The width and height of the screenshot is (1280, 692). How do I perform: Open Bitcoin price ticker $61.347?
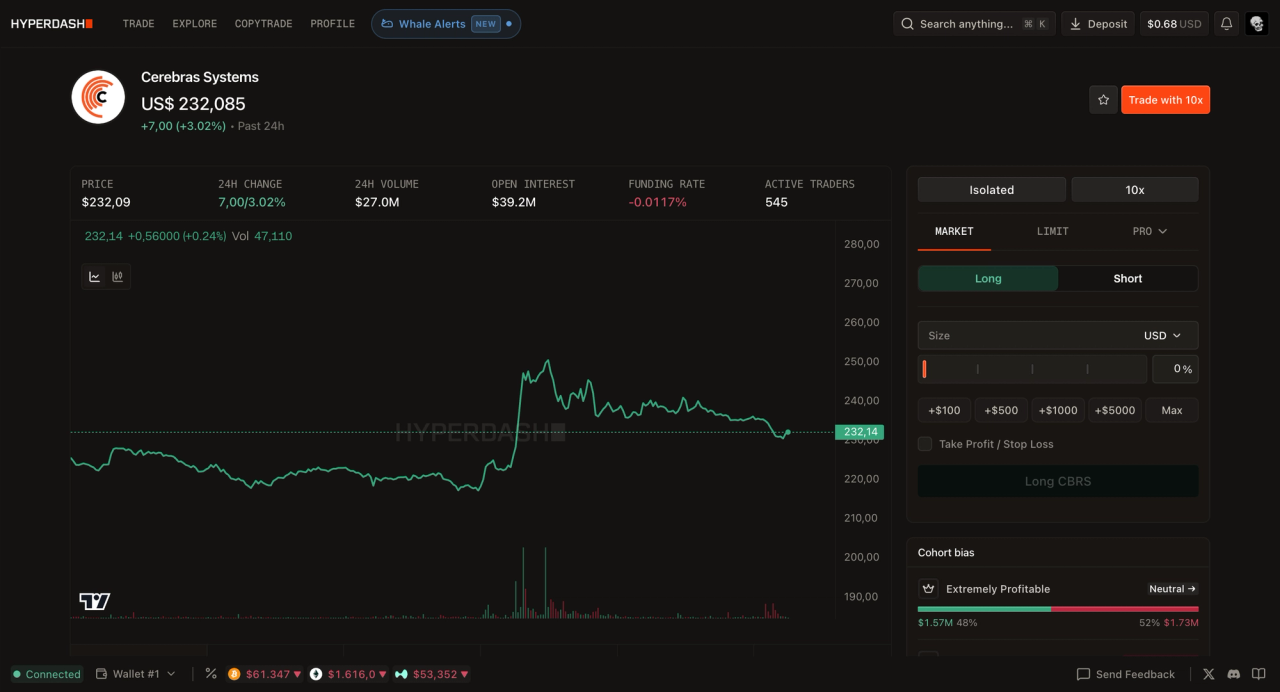[264, 674]
